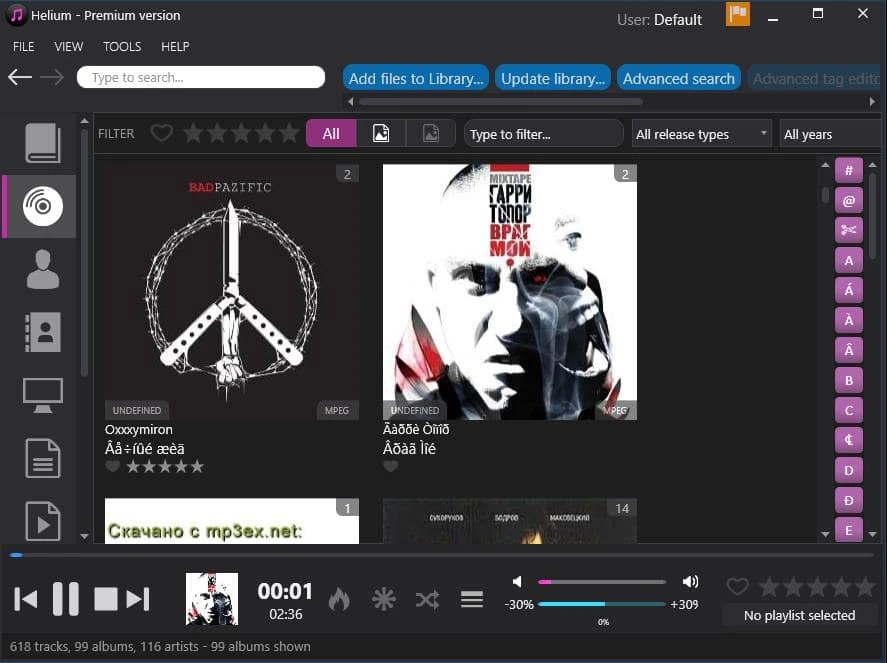The image size is (887, 663).
Task: Click sidebar scroll-down arrow
Action: click(x=84, y=536)
